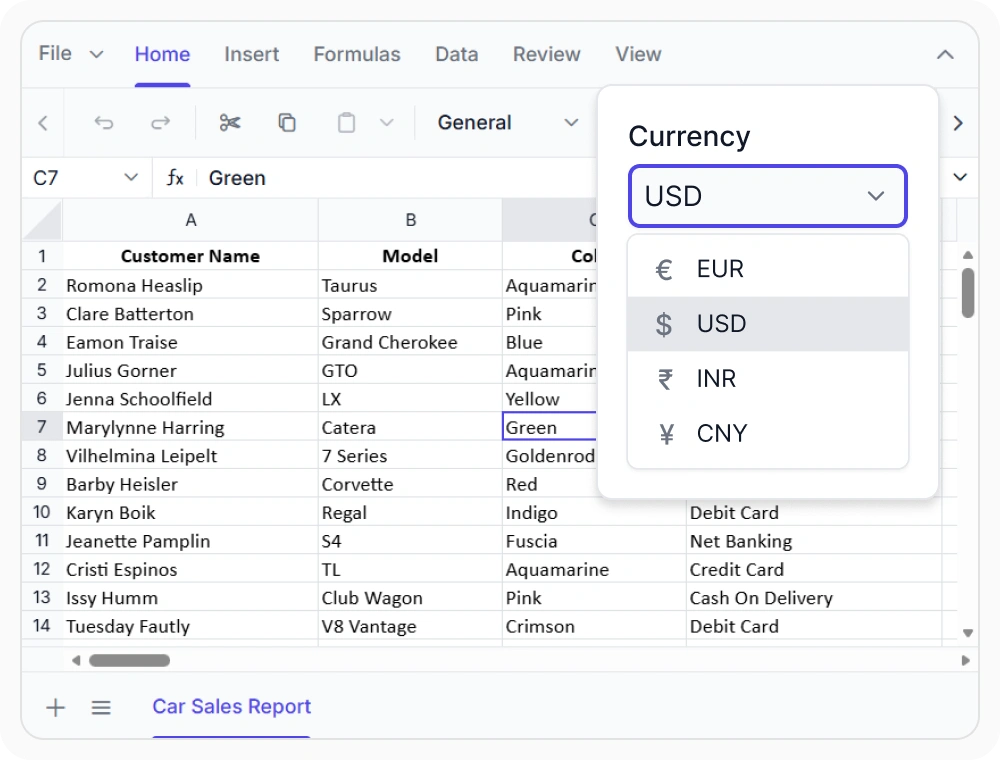Choose CNY from the currency list
Screen dimensions: 1000x760
pyautogui.click(x=768, y=434)
